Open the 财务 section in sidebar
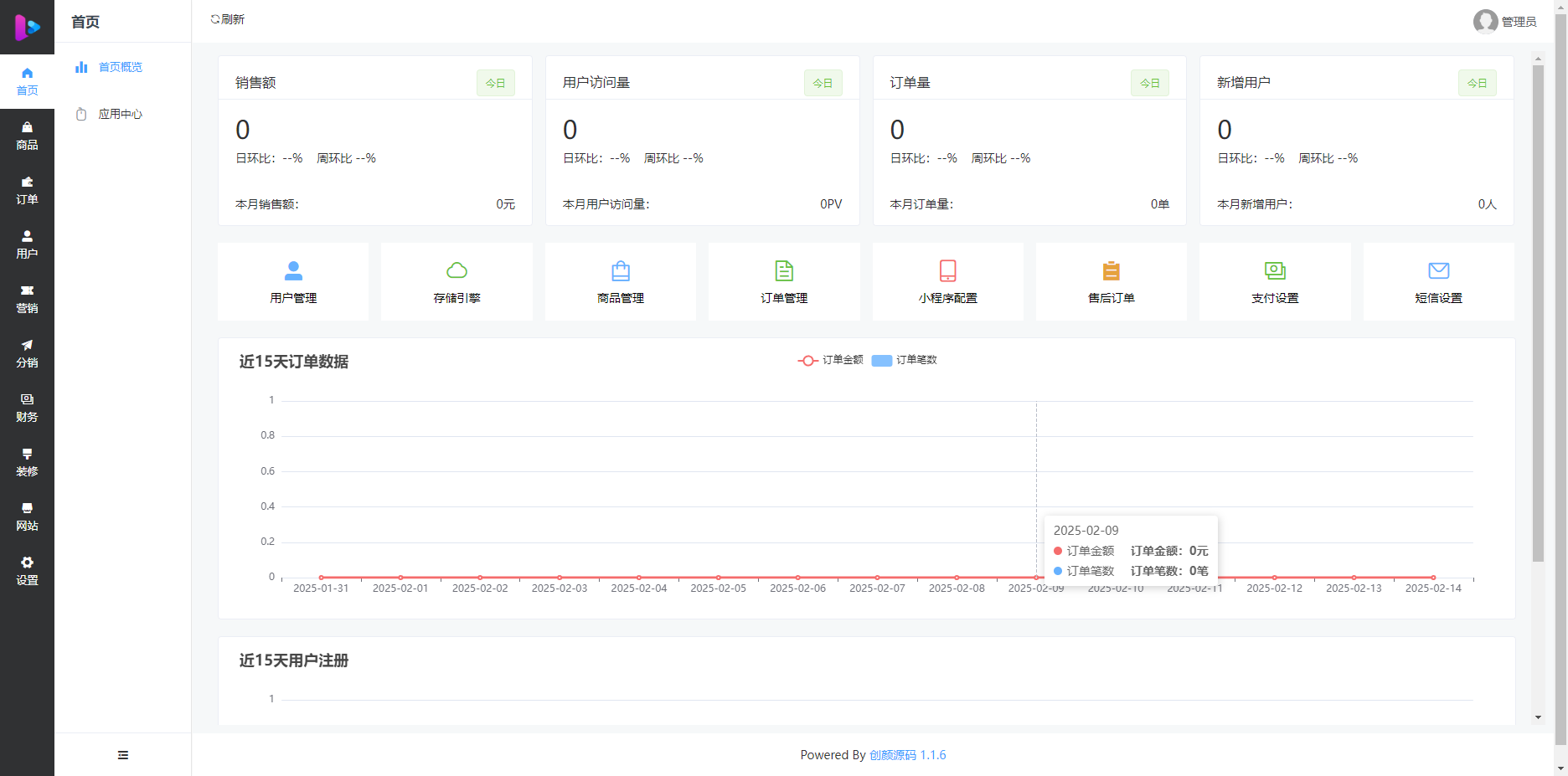This screenshot has width=1568, height=776. tap(28, 406)
